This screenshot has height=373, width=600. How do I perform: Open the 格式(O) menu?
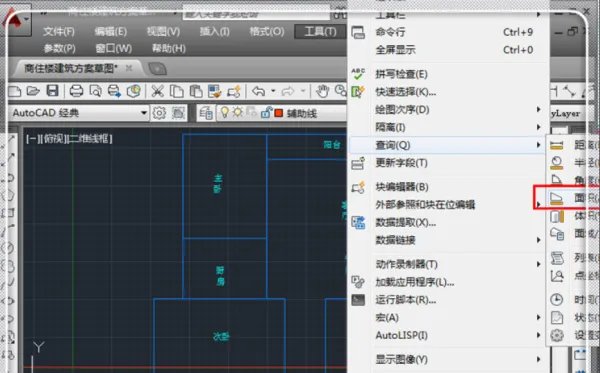(x=267, y=32)
